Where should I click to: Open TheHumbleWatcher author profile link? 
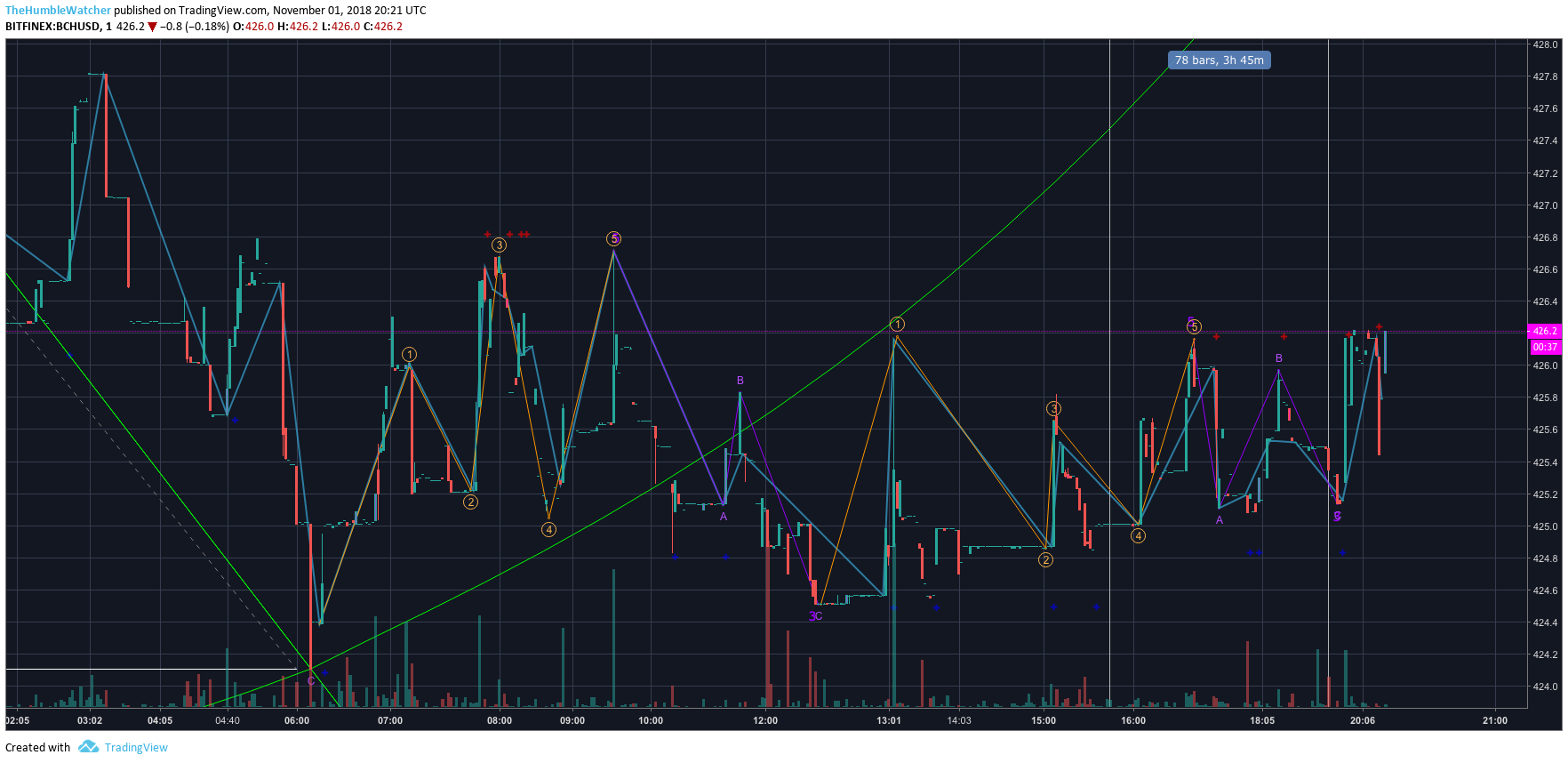click(x=59, y=11)
